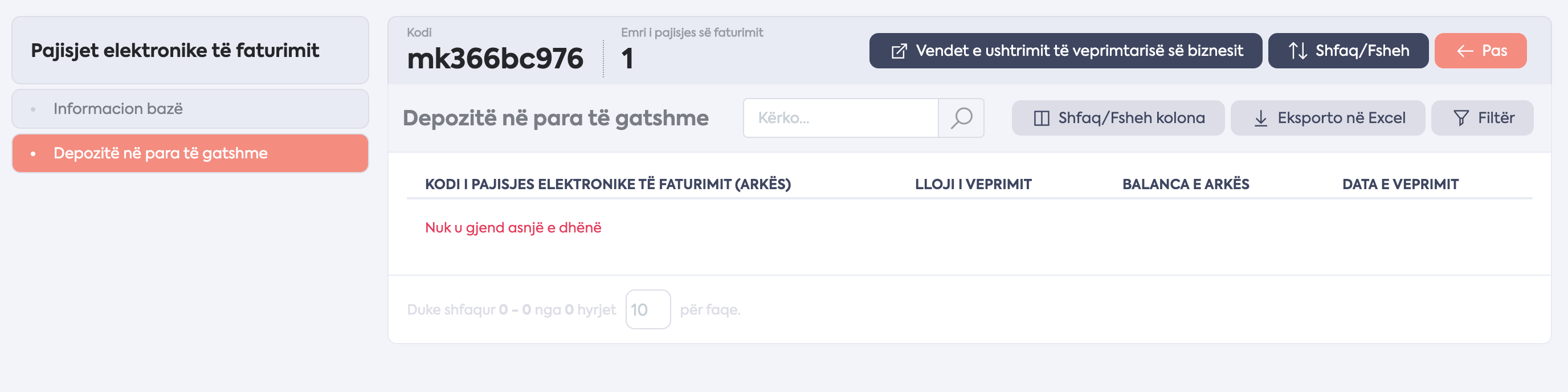Click the magnifier search icon

click(961, 117)
